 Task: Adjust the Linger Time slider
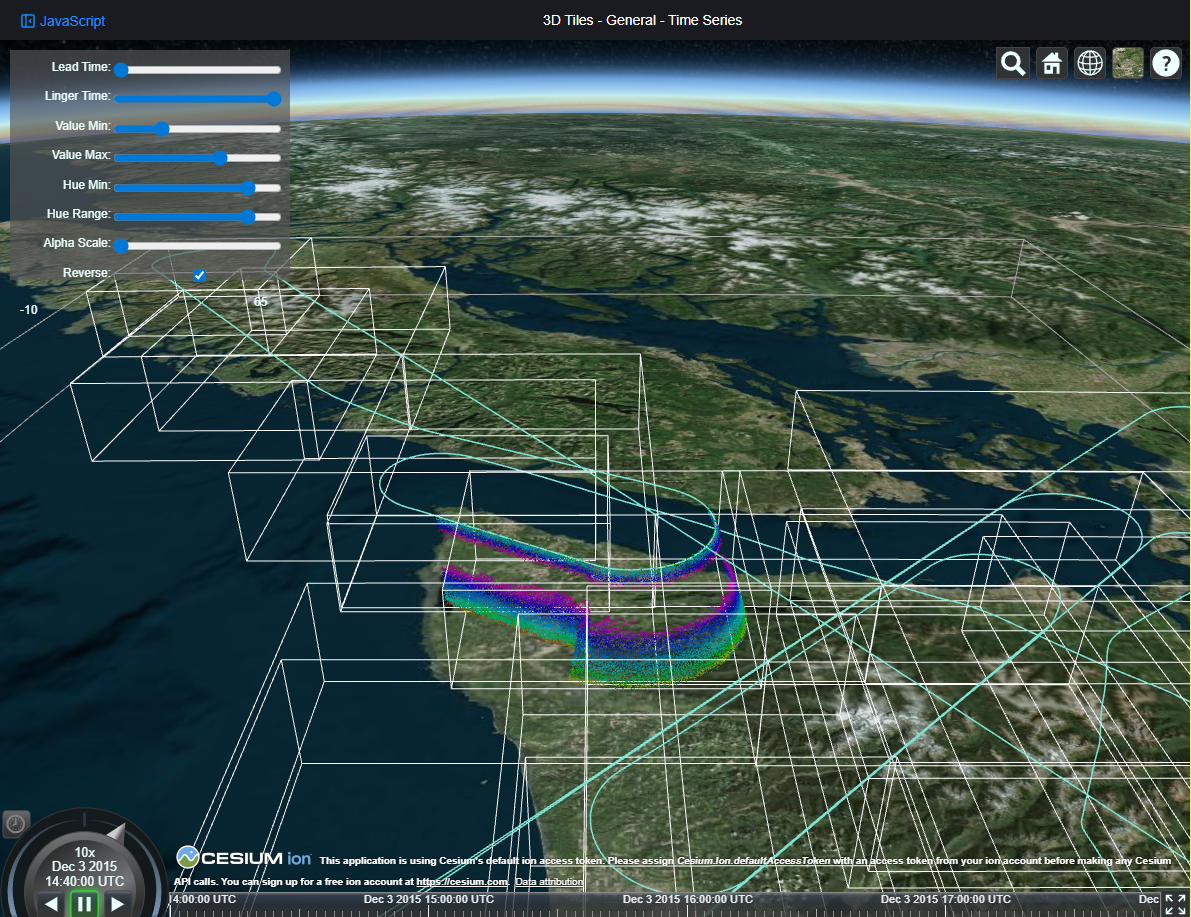[197, 98]
